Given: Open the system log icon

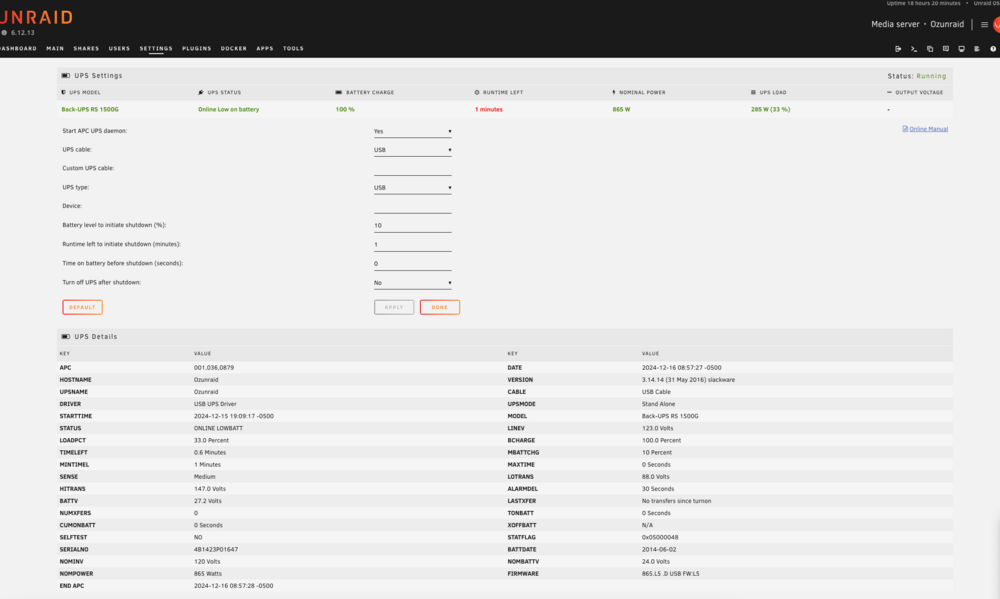Looking at the screenshot, I should coord(977,48).
